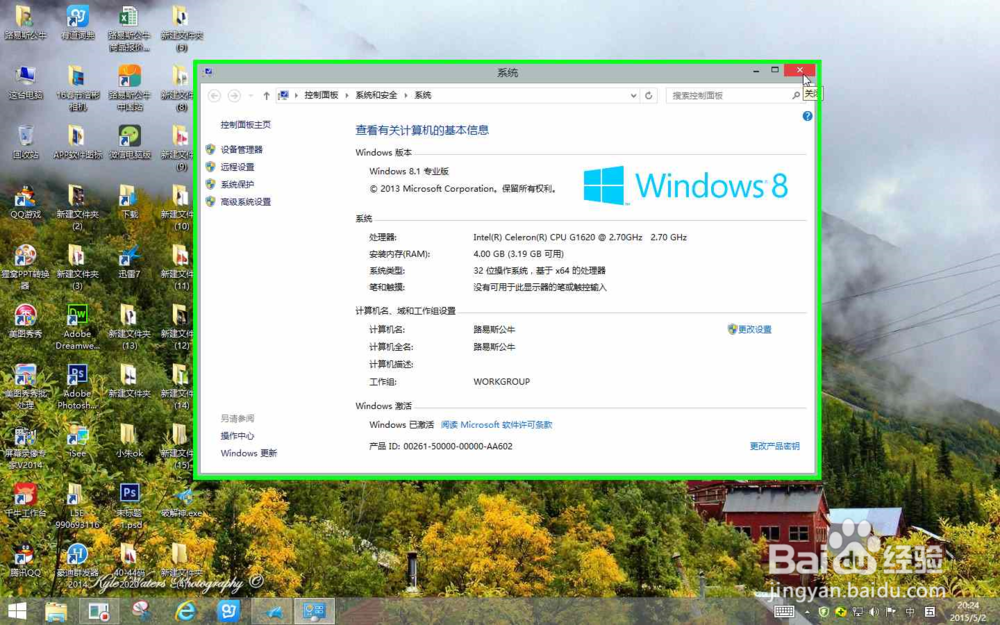Screen dimensions: 1000x625
Task: Click the up-to-parent-folder arrow icon
Action: pyautogui.click(x=265, y=95)
